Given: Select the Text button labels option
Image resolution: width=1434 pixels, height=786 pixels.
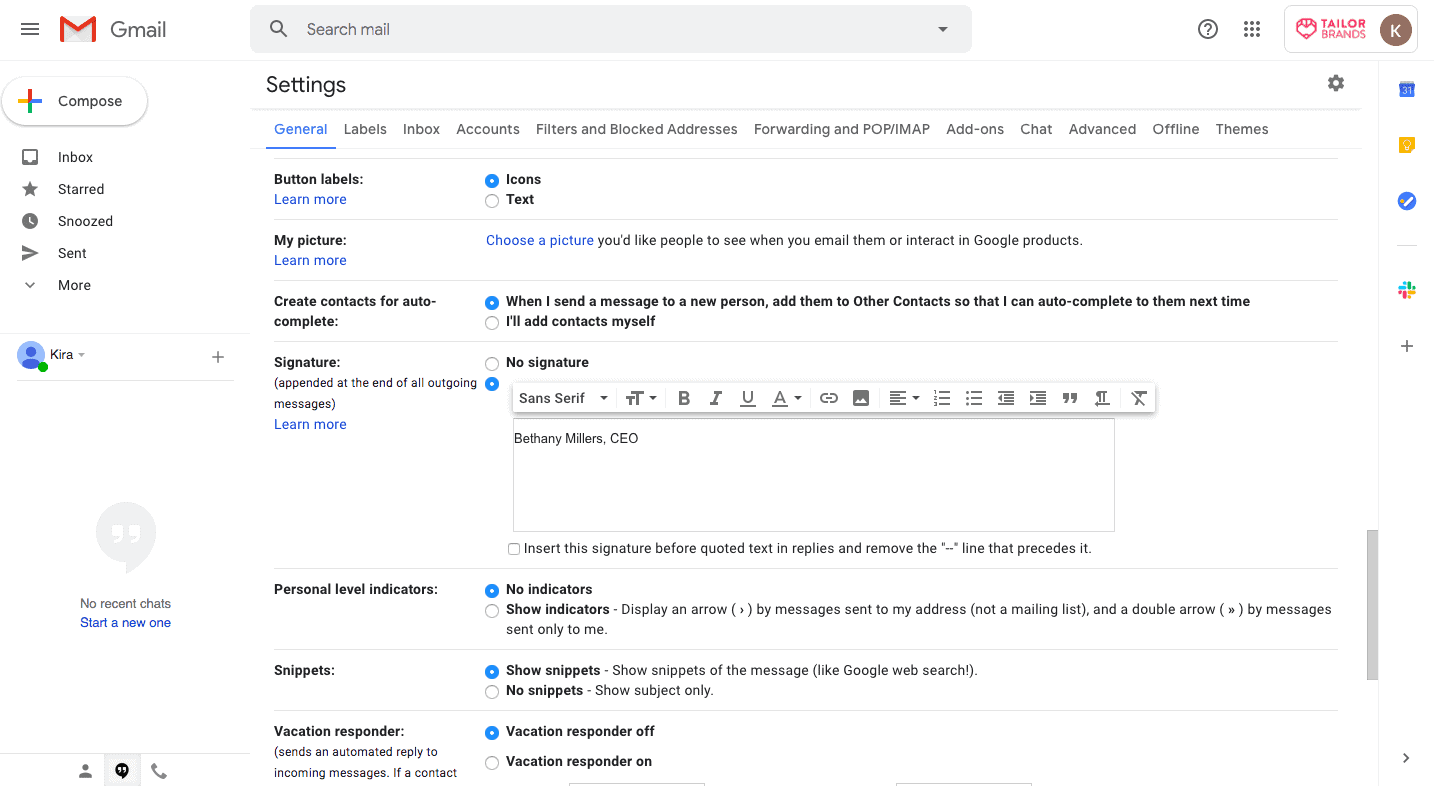Looking at the screenshot, I should coord(492,201).
